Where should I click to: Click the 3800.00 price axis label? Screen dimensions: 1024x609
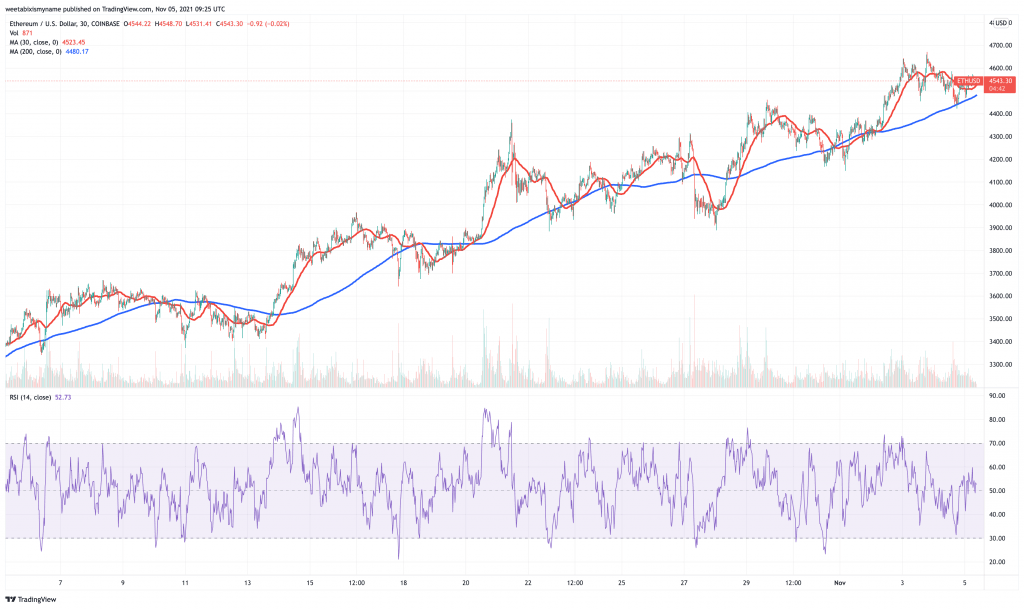pyautogui.click(x=1000, y=251)
